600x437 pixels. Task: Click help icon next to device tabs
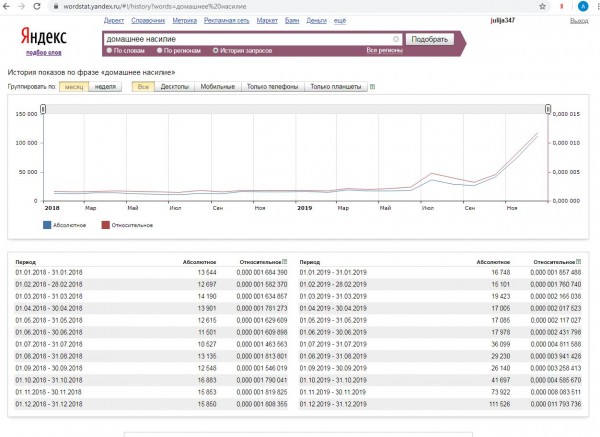(x=373, y=87)
